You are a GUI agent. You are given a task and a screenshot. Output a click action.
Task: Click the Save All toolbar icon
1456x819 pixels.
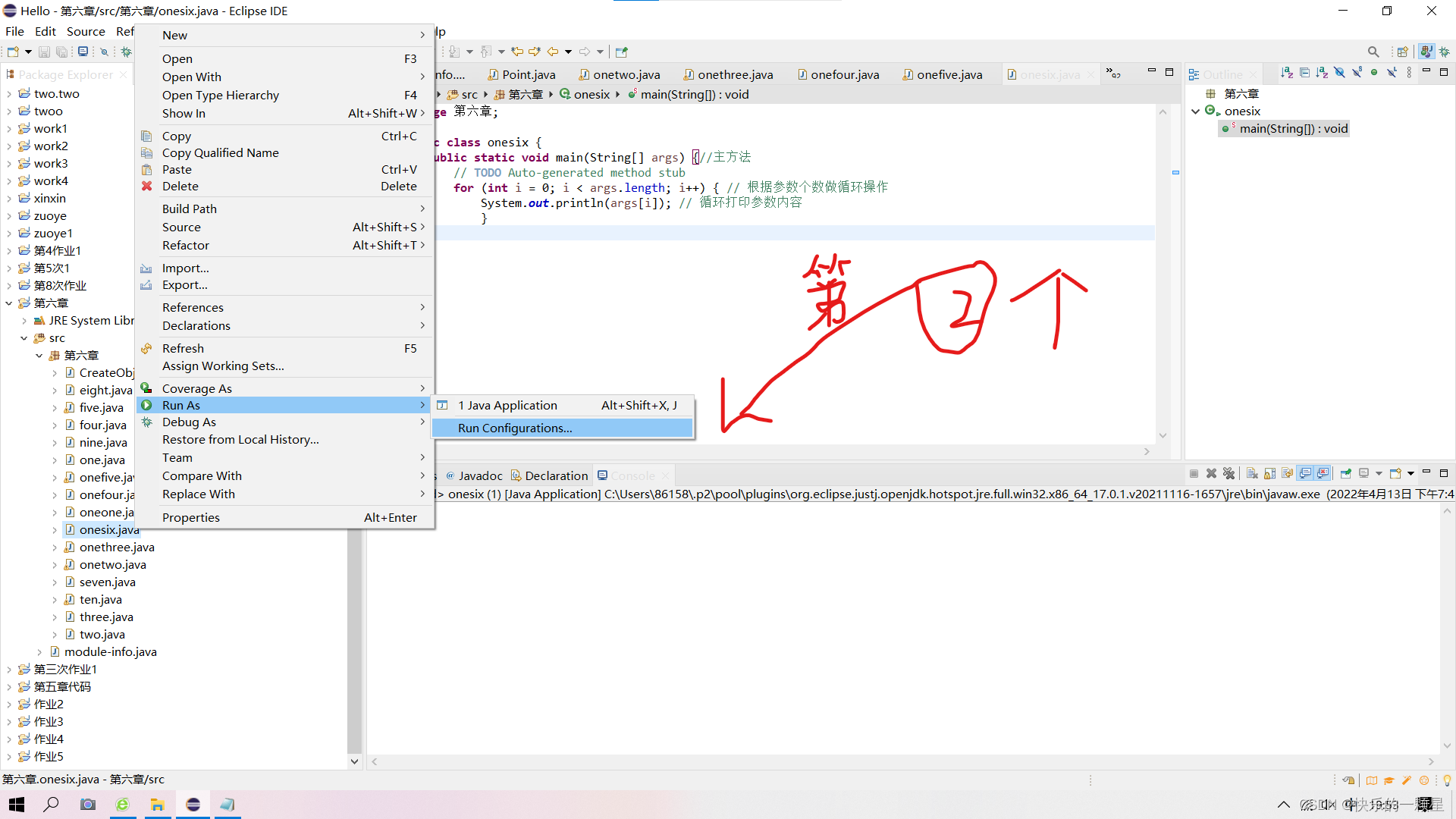62,52
